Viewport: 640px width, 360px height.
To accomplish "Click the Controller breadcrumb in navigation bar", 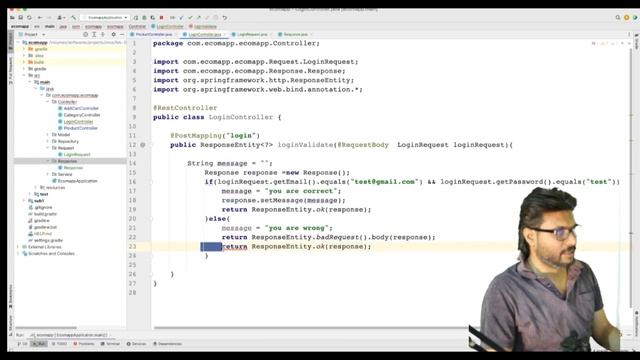I will (137, 27).
